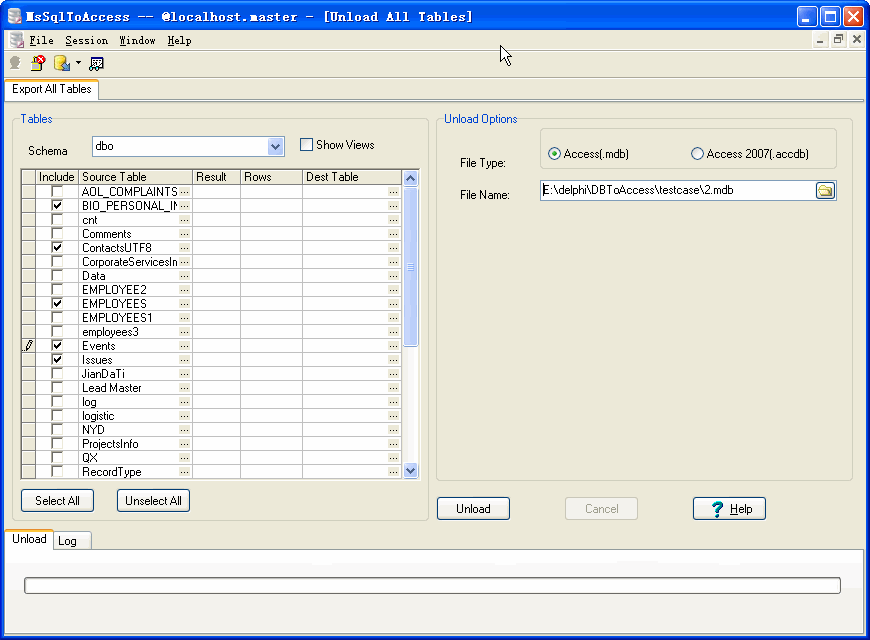Click Dest Table ellipsis in Data row
Image resolution: width=870 pixels, height=640 pixels.
pos(394,276)
